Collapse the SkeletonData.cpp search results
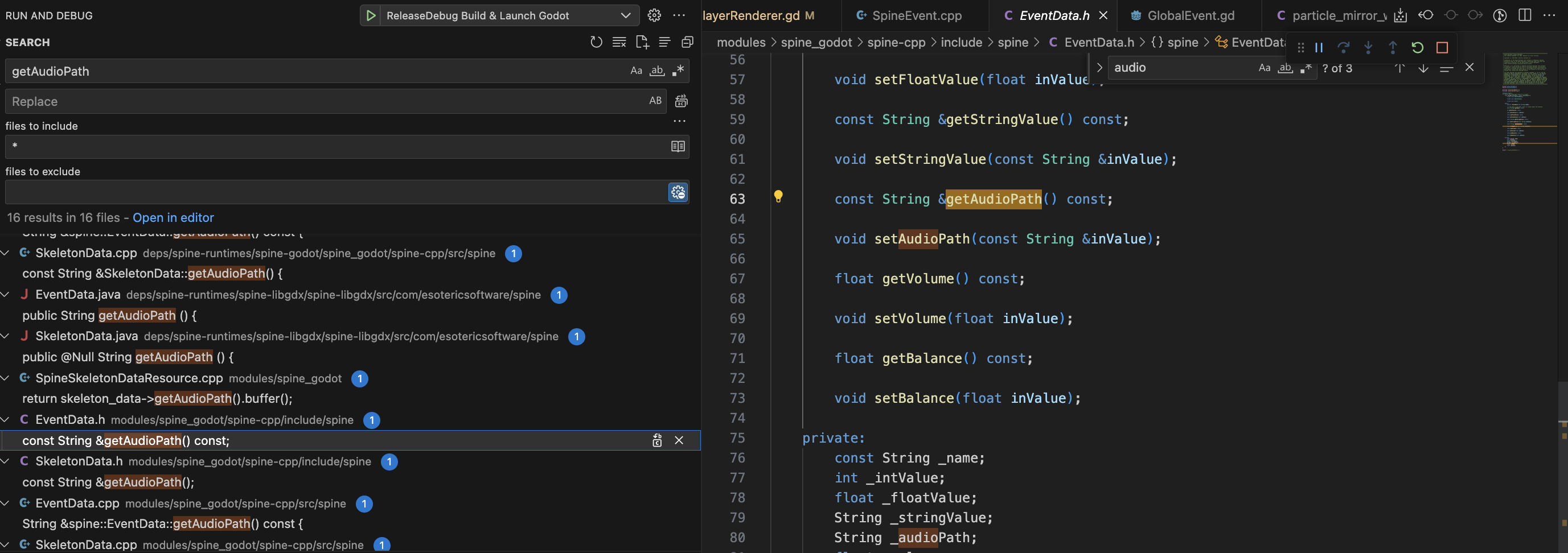This screenshot has height=553, width=1568. point(6,253)
